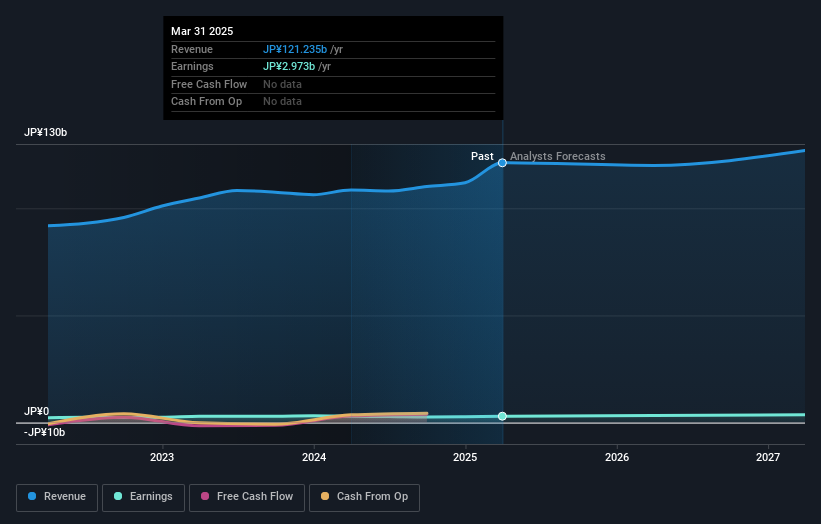Click the Earnings row label in tooltip
This screenshot has width=821, height=524.
[x=192, y=66]
